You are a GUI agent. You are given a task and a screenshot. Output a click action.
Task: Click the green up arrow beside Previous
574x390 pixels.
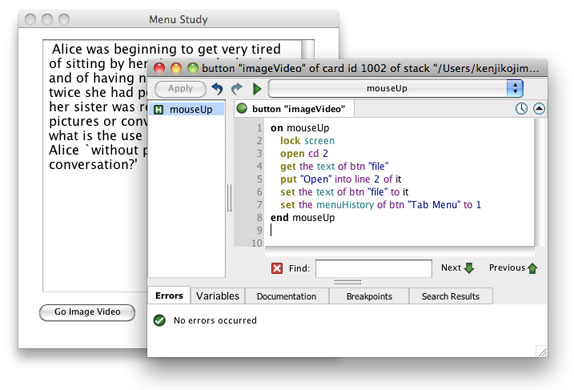[532, 268]
